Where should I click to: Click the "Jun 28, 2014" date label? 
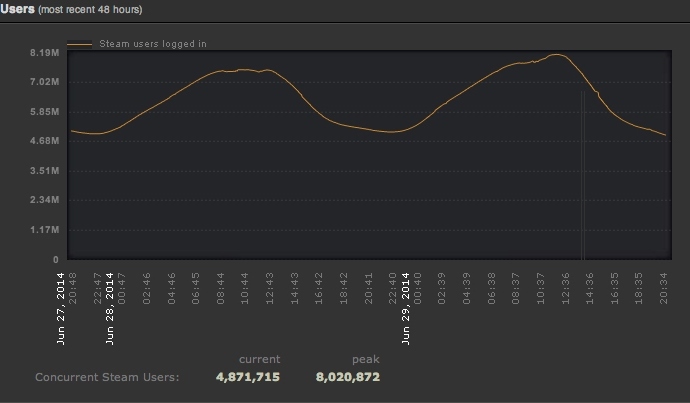110,308
